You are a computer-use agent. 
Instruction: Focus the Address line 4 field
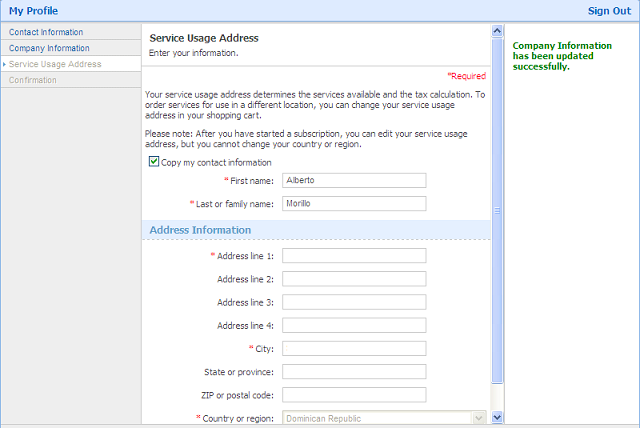[354, 326]
